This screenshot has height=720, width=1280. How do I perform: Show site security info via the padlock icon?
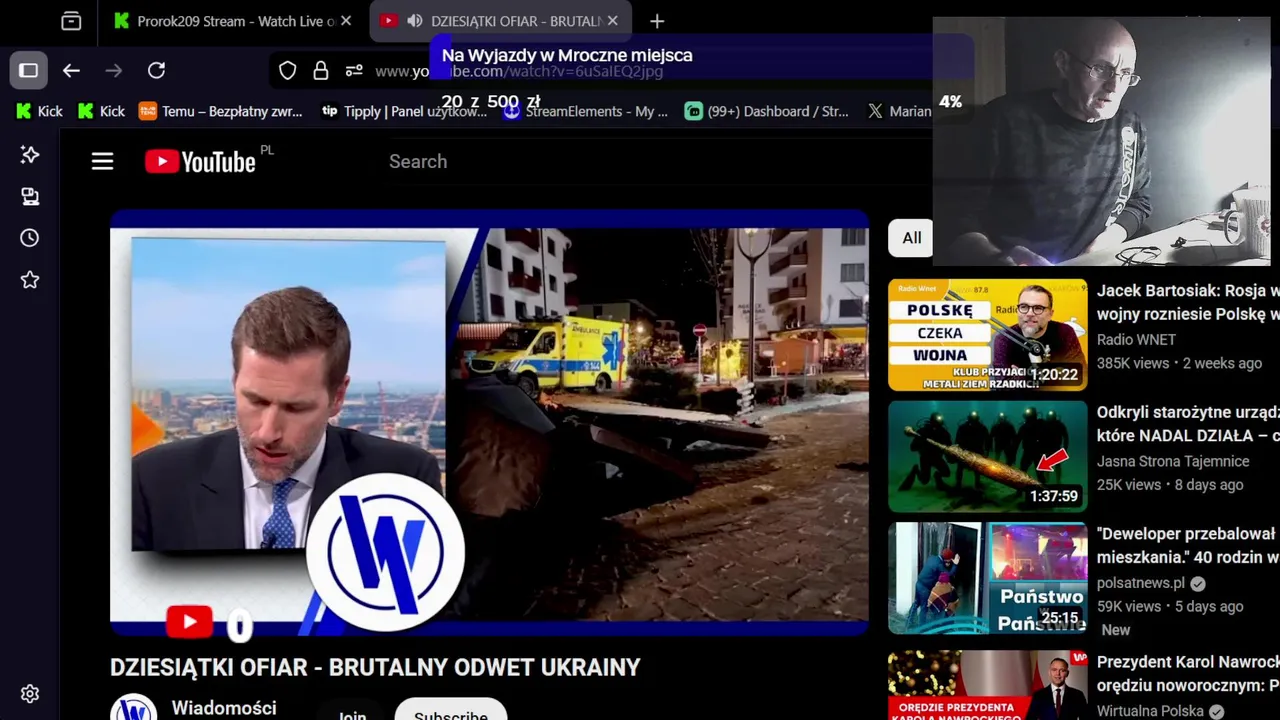pos(321,70)
